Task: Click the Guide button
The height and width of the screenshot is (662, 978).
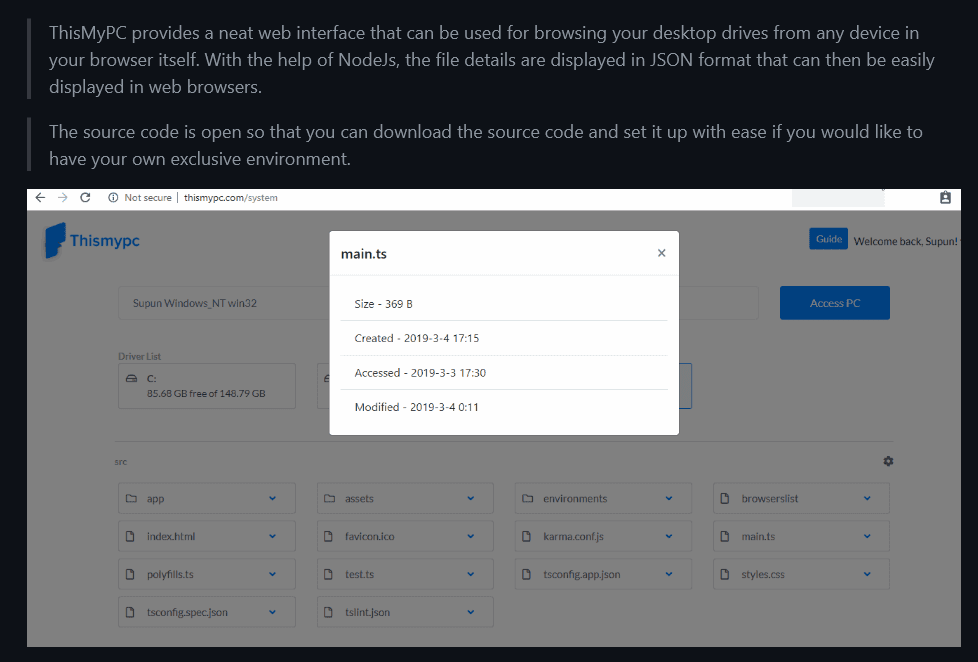Action: click(828, 239)
